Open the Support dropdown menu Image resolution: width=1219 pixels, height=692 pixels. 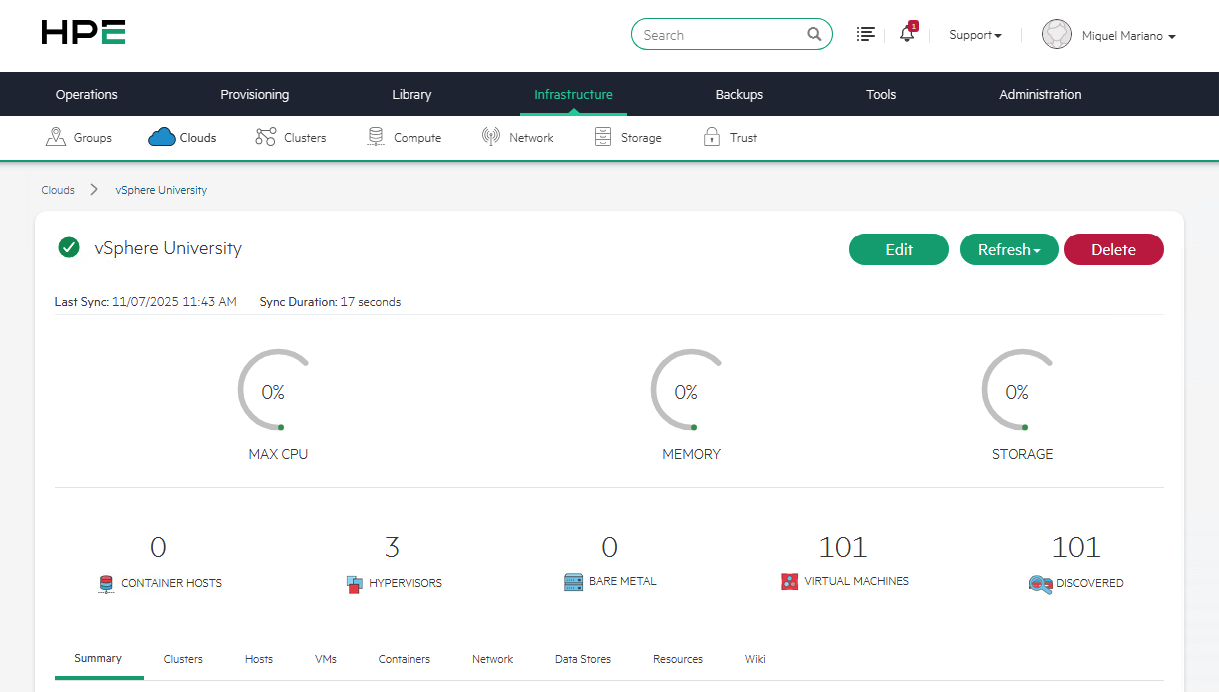coord(975,35)
